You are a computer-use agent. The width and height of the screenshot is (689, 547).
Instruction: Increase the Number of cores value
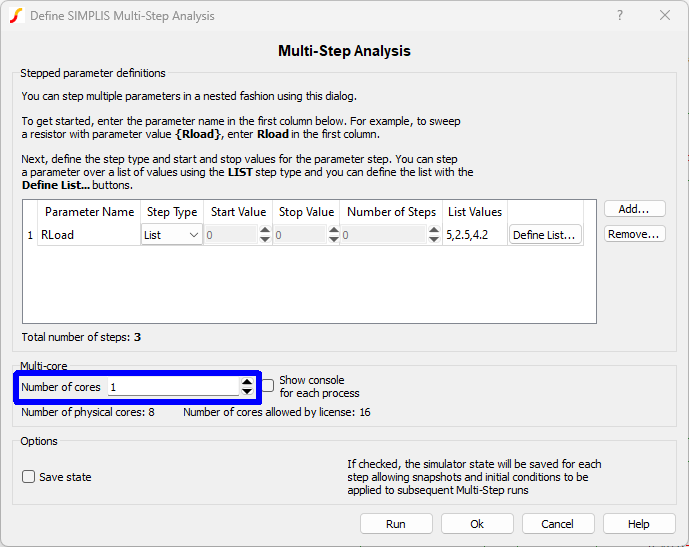click(246, 382)
